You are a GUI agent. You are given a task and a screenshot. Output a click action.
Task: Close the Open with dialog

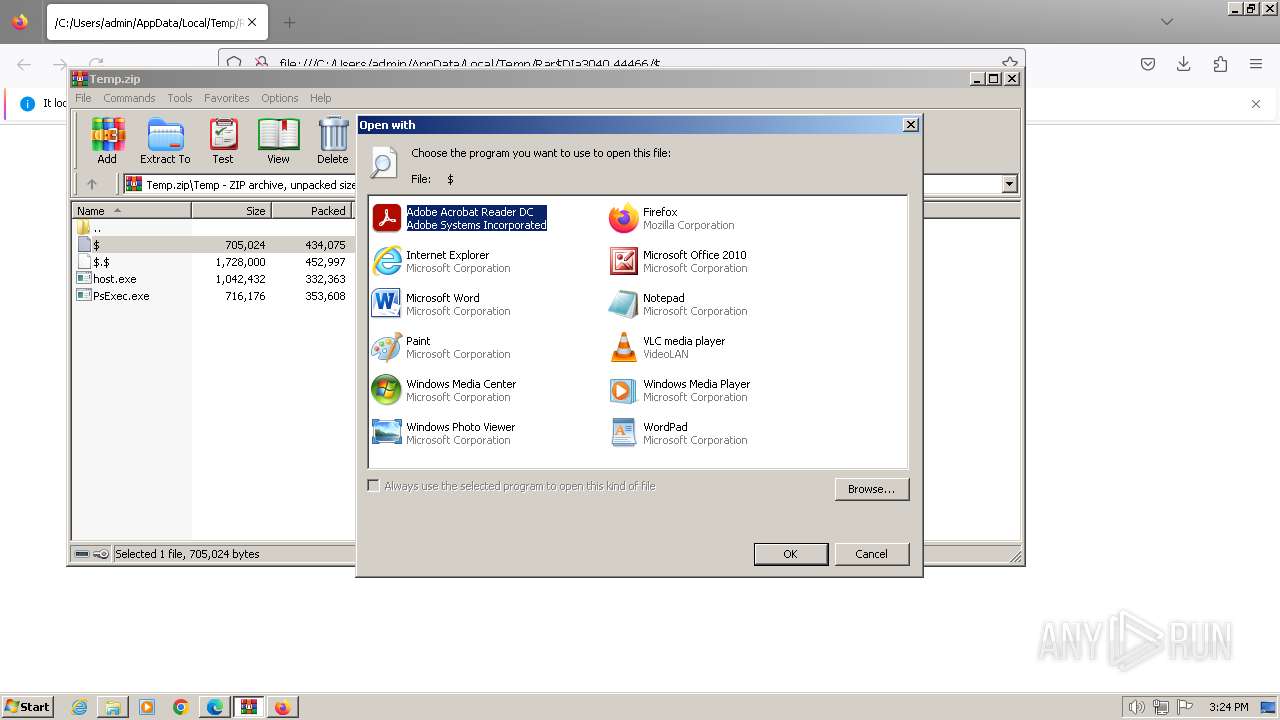tap(910, 125)
